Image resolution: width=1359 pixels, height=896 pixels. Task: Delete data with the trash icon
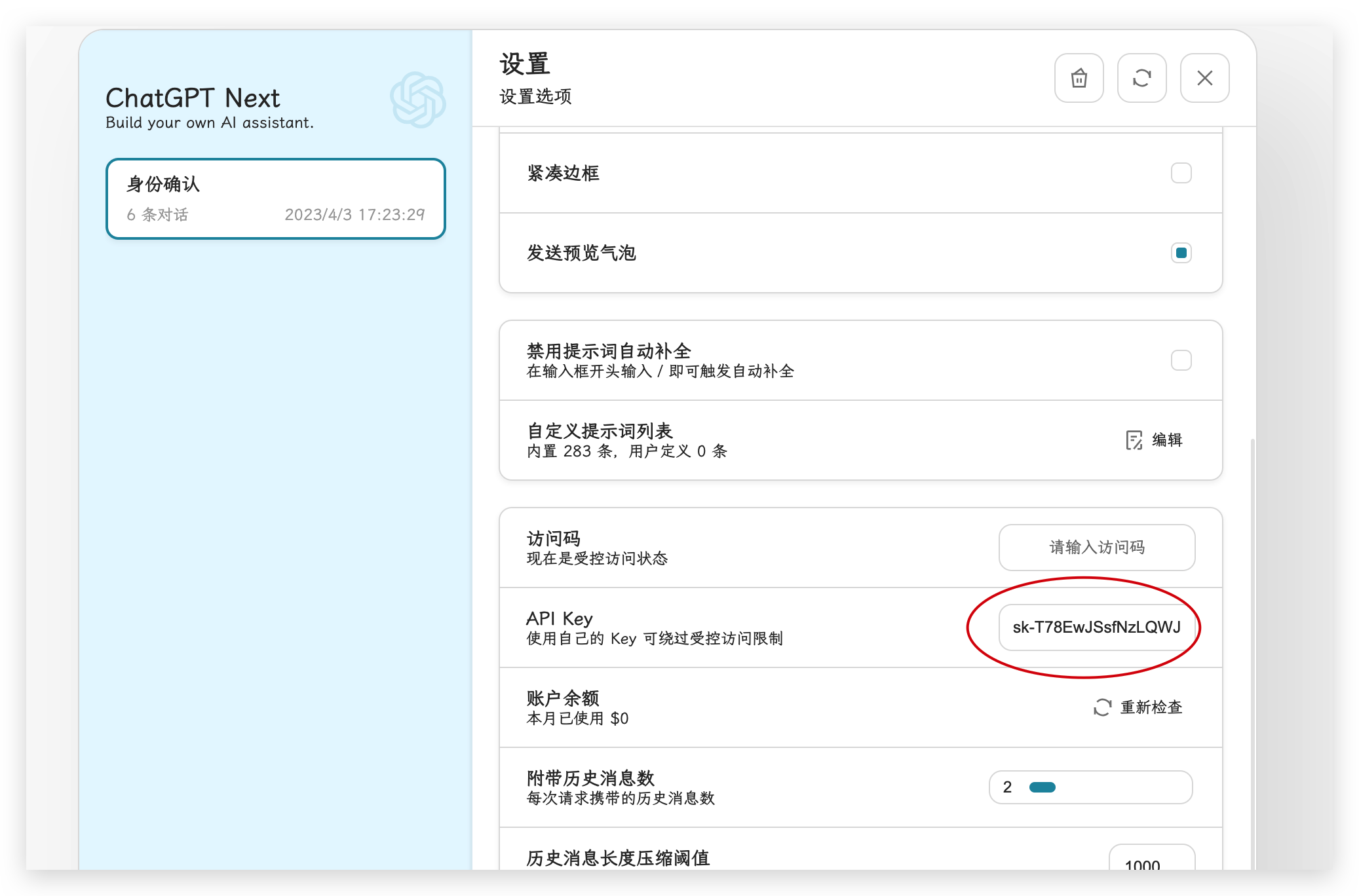point(1078,78)
